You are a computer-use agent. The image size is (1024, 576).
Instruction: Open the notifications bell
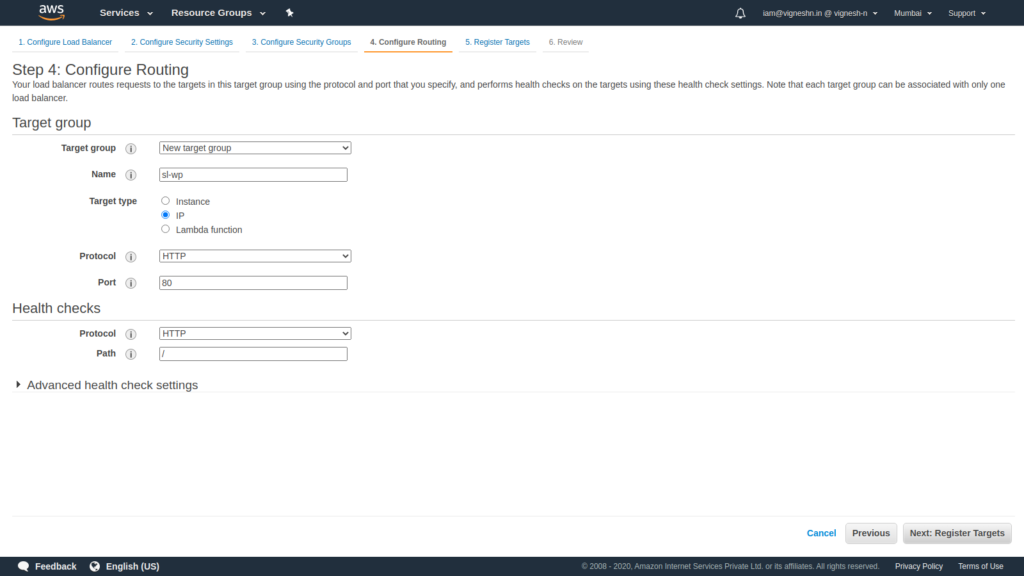pos(740,13)
